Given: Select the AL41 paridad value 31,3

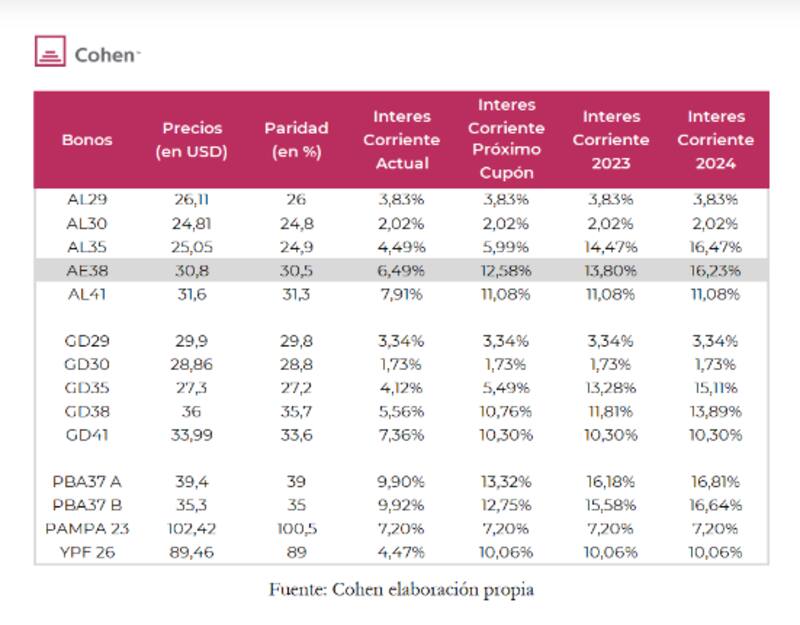Looking at the screenshot, I should [297, 293].
